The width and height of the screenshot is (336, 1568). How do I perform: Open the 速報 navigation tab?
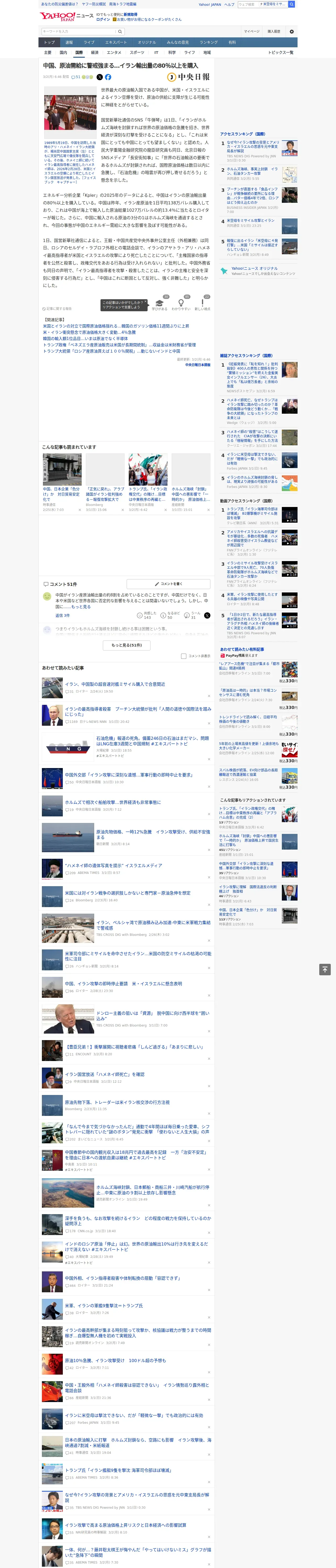point(69,43)
